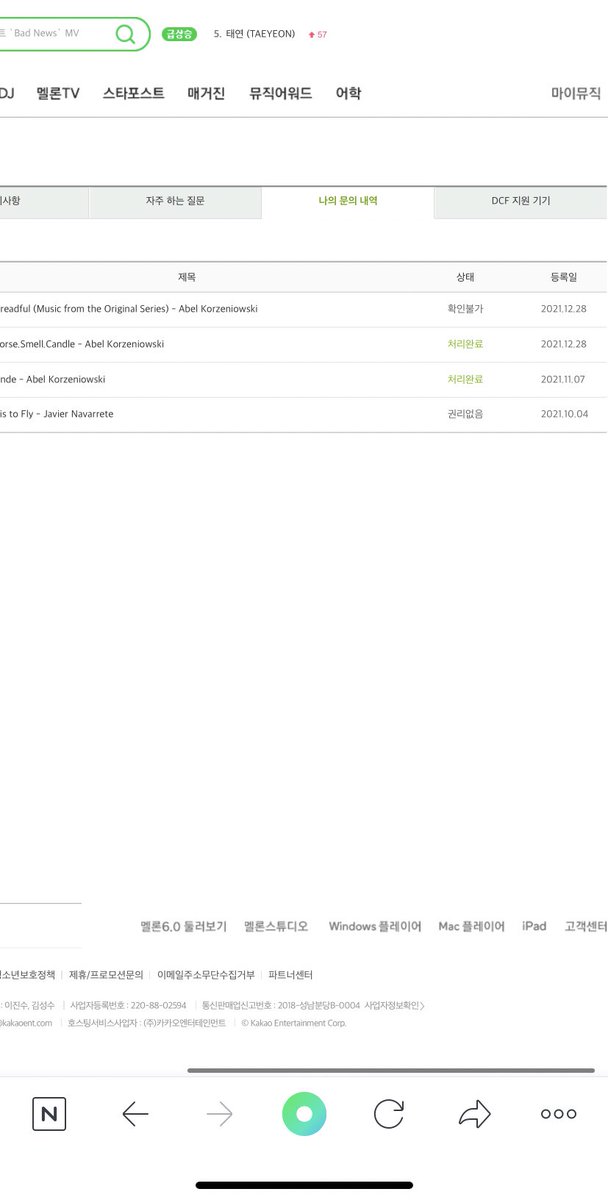Screen dimensions: 608x1200
Task: Switch to 자주 하는 질문 tab
Action: pyautogui.click(x=175, y=201)
